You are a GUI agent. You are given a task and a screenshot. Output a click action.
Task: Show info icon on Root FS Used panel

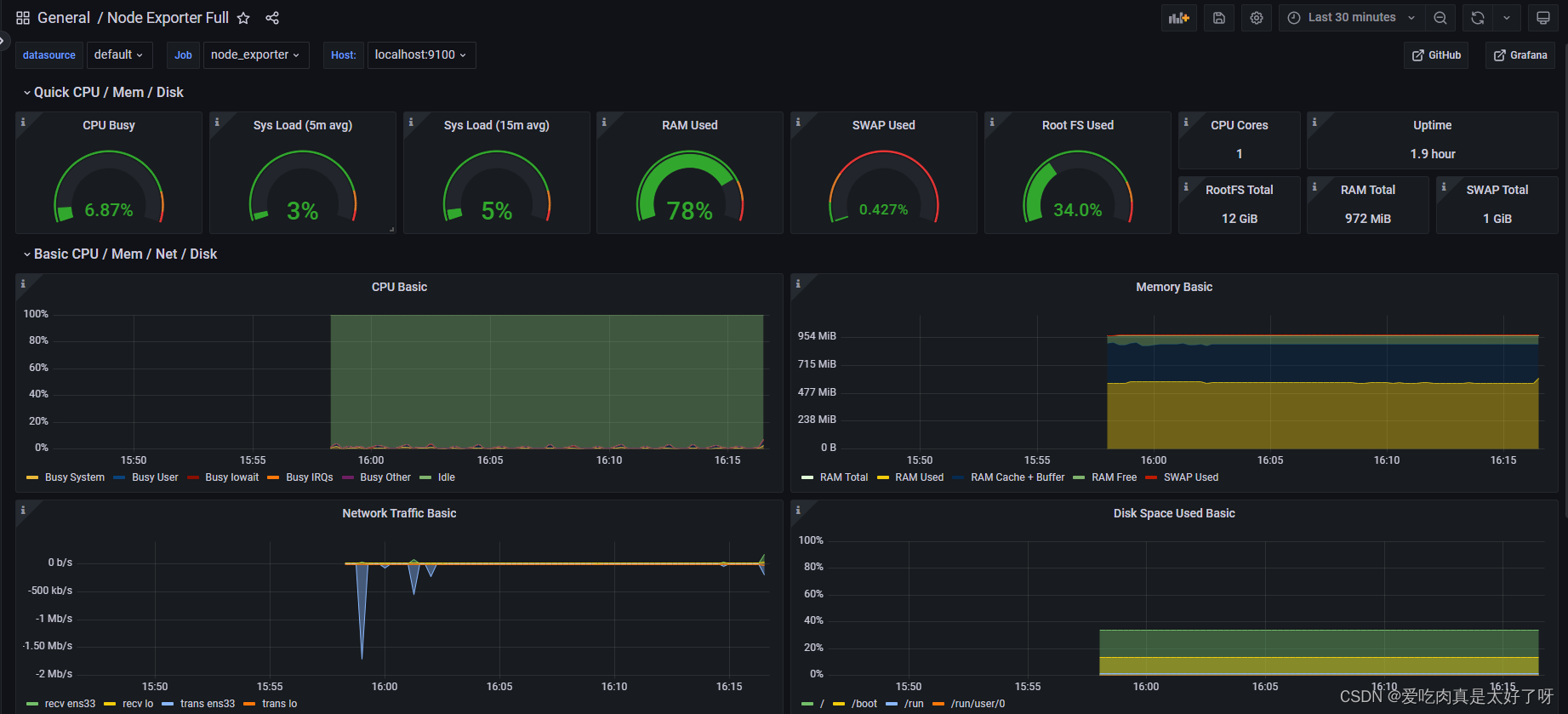(992, 122)
